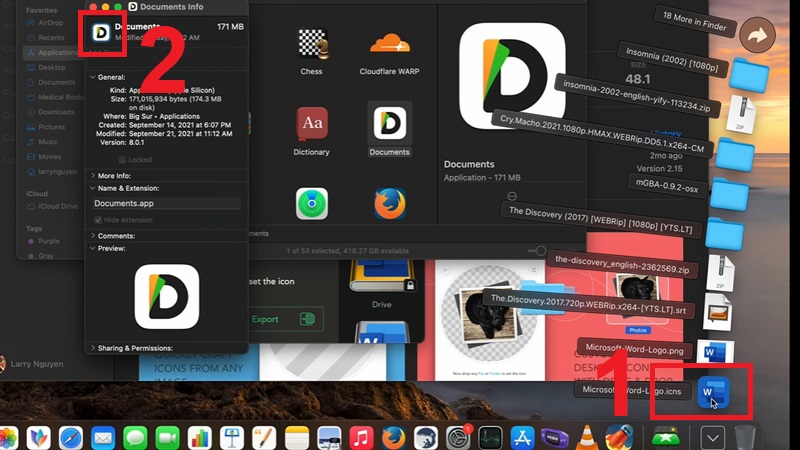Click the Documents.app name field
Viewport: 800px width, 450px height.
pyautogui.click(x=166, y=203)
